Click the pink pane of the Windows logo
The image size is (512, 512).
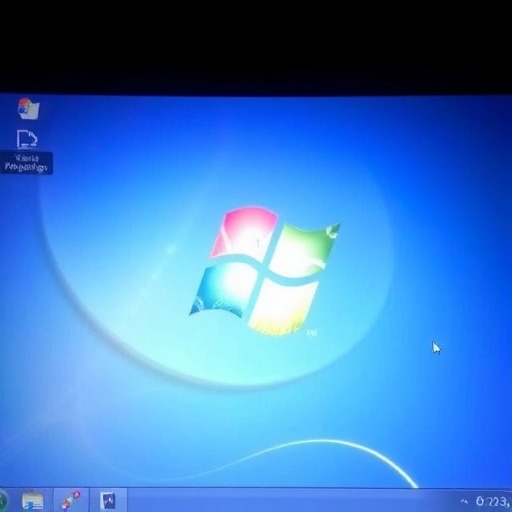[x=243, y=232]
